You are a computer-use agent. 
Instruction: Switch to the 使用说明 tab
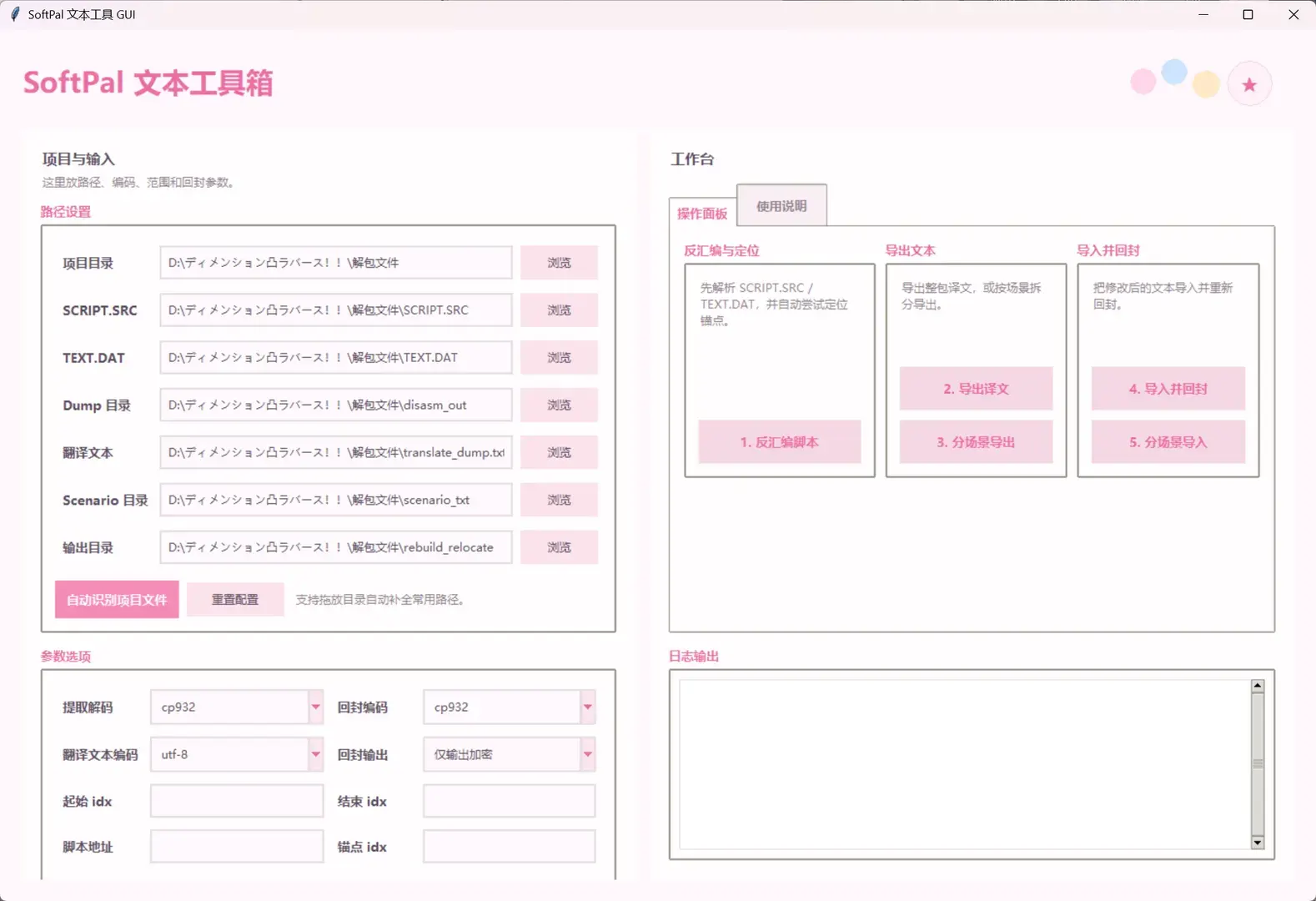[781, 206]
